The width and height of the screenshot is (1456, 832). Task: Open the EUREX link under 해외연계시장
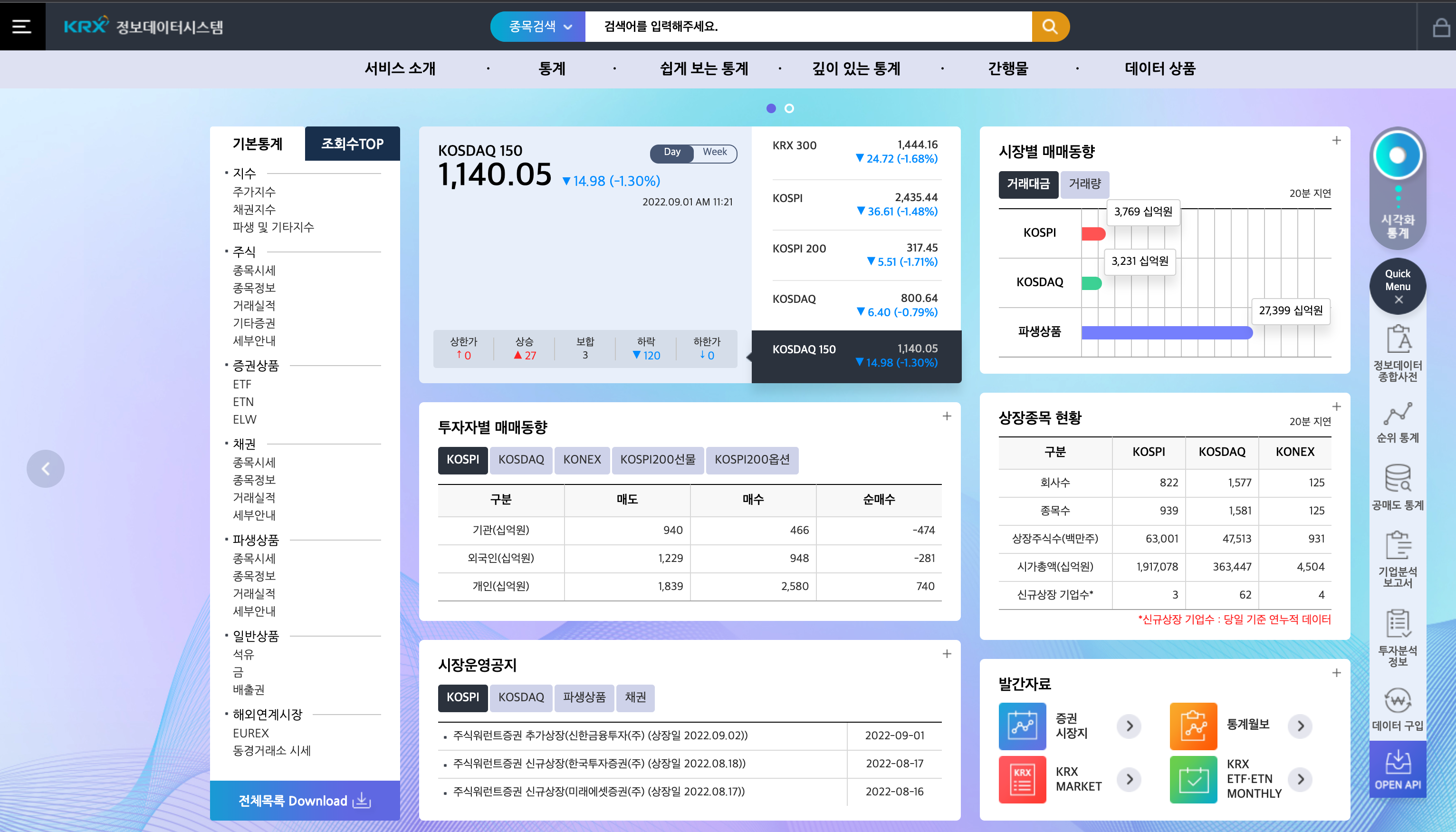click(x=250, y=733)
